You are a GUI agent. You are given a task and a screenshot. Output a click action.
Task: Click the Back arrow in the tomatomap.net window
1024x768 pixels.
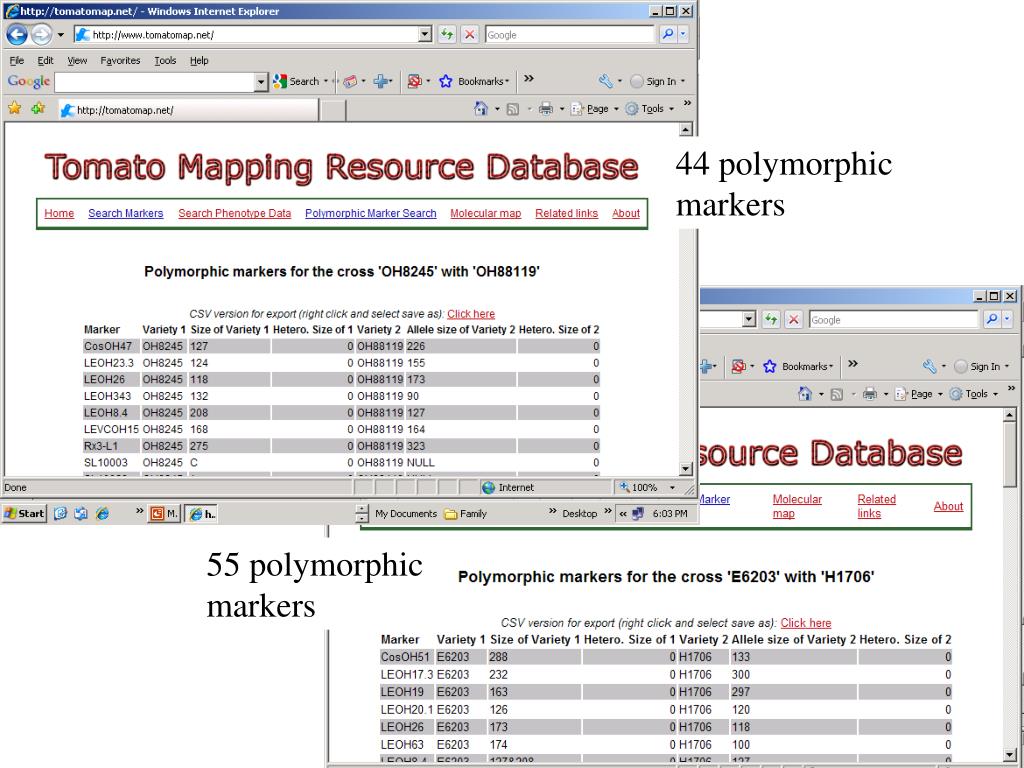(x=17, y=35)
